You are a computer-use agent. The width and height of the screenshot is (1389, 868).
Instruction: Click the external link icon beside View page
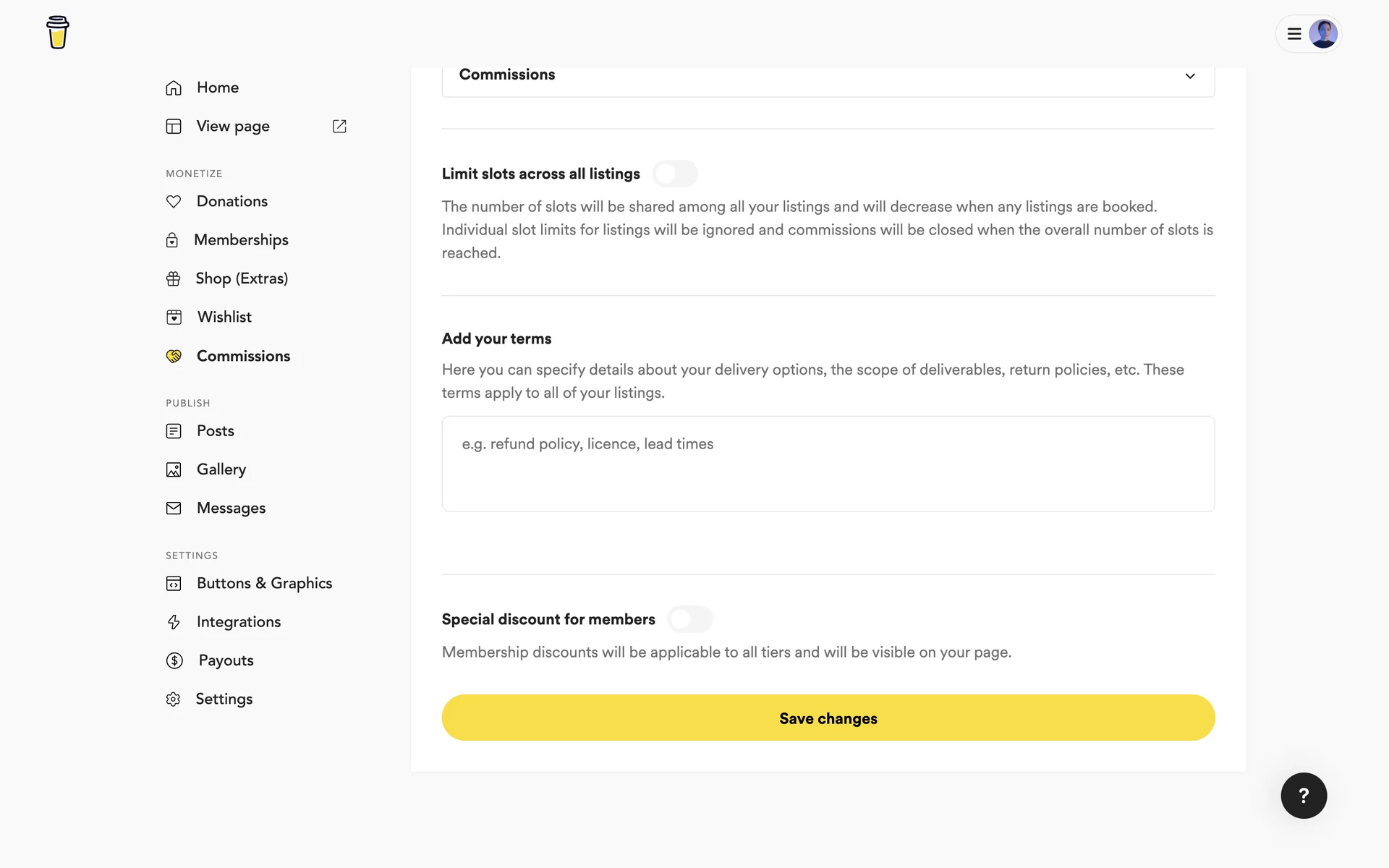tap(339, 127)
